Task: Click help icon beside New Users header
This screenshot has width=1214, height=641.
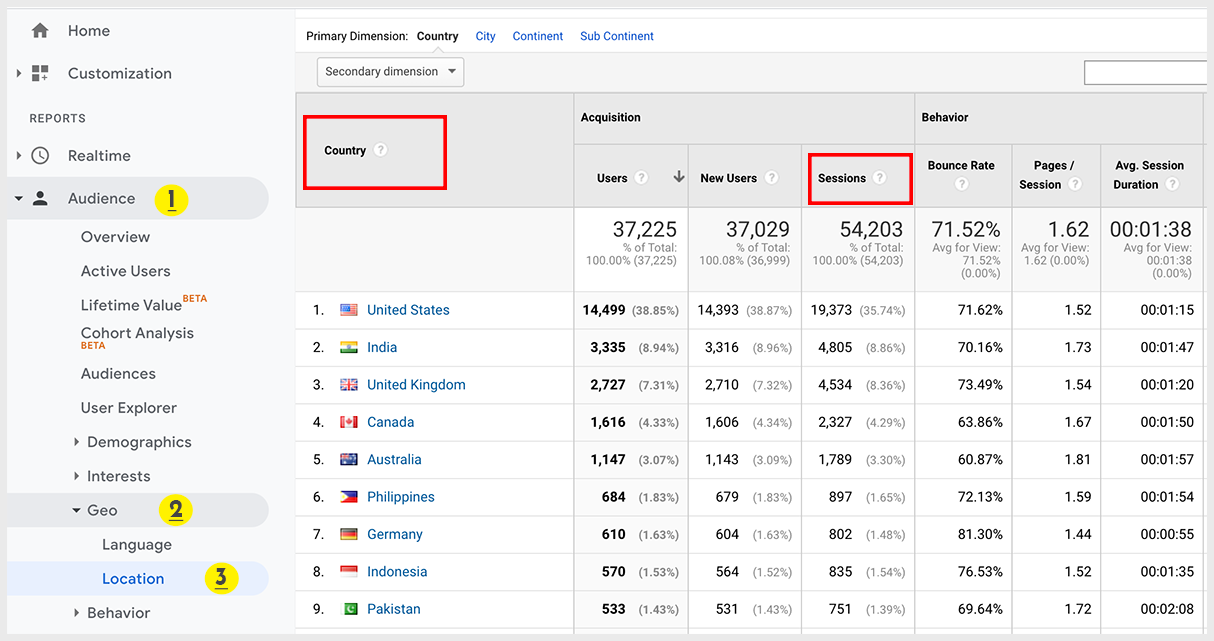Action: [x=771, y=178]
